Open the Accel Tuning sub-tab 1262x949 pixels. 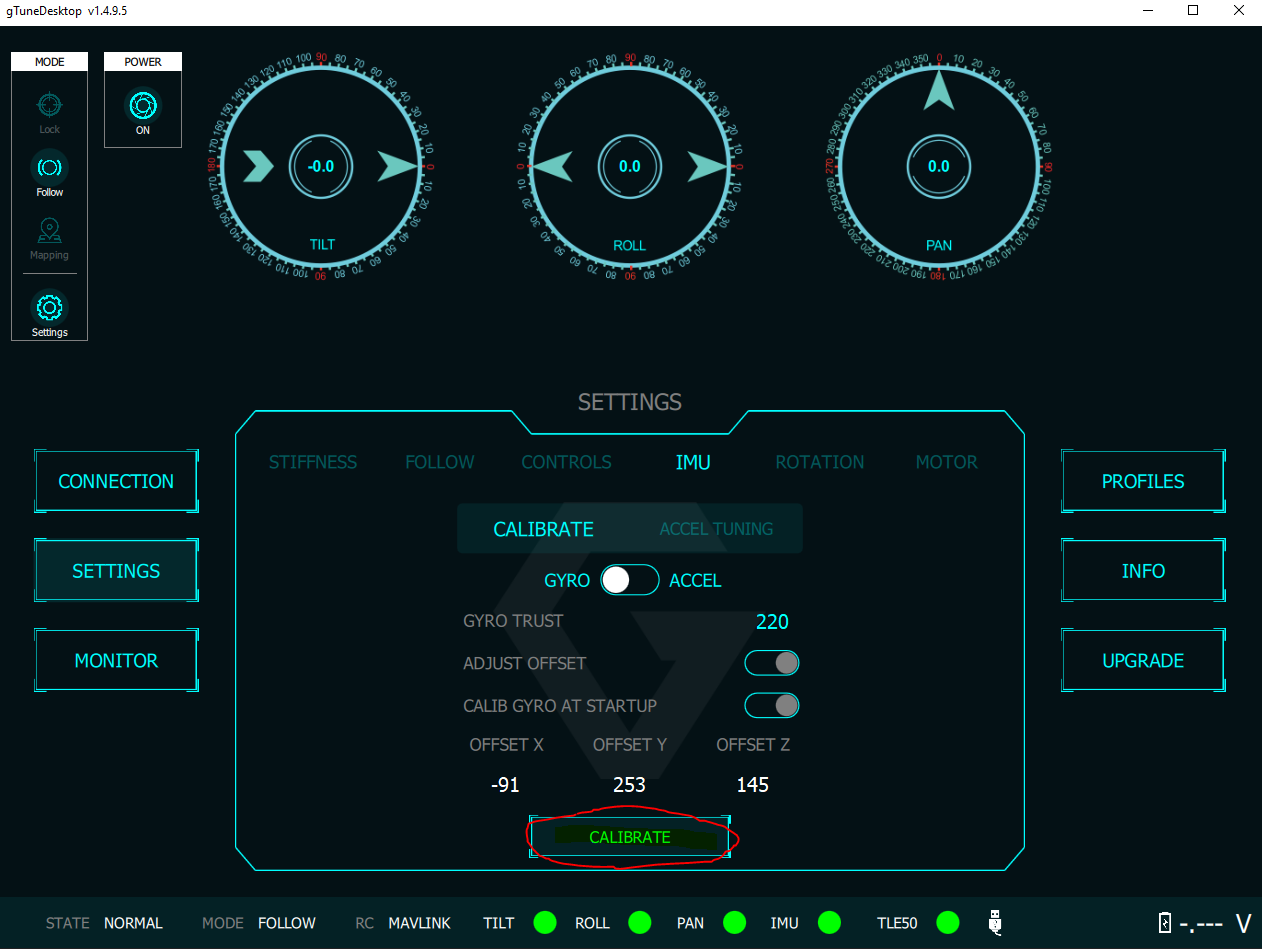pyautogui.click(x=716, y=529)
